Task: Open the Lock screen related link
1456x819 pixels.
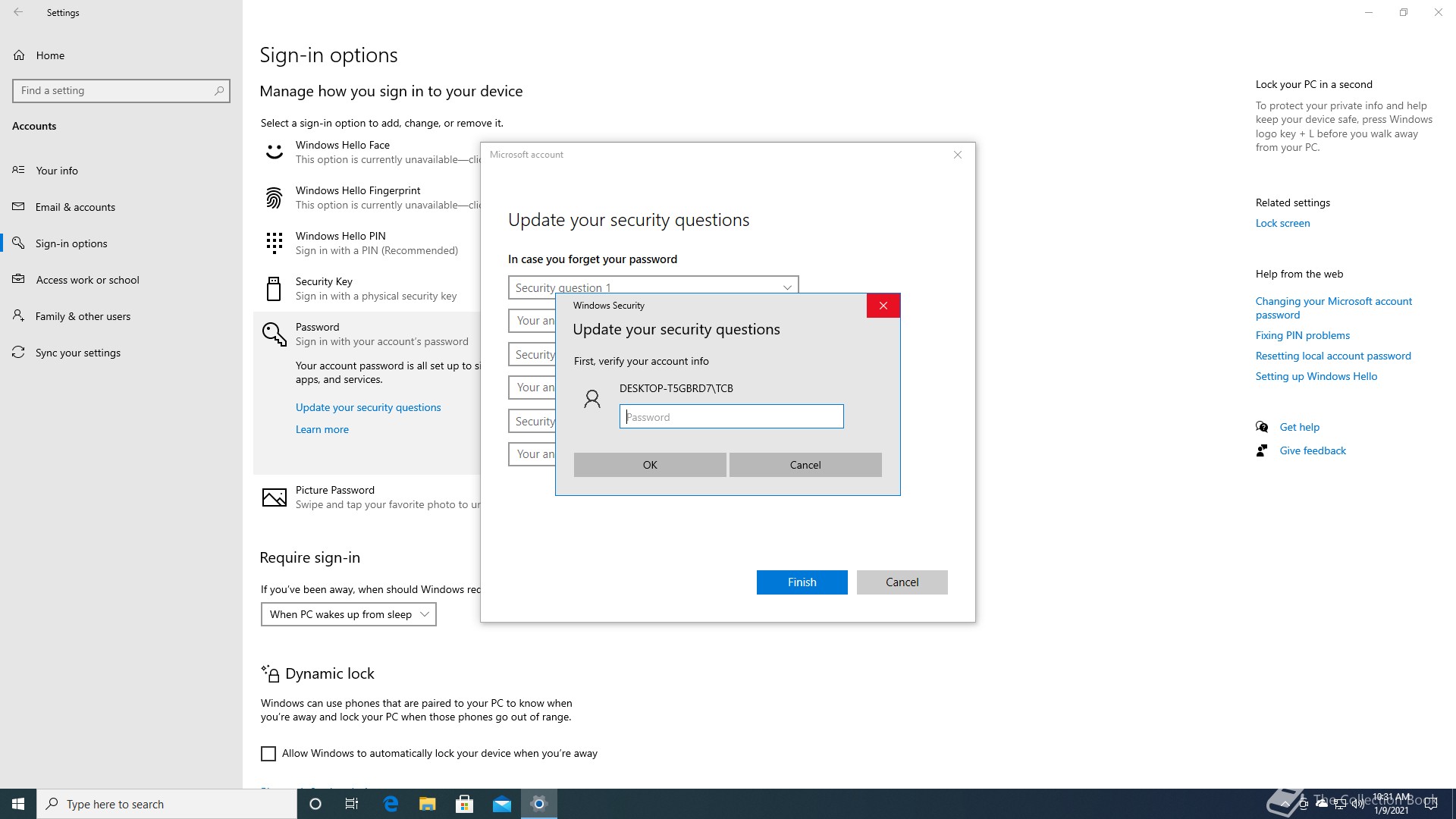Action: click(1282, 223)
